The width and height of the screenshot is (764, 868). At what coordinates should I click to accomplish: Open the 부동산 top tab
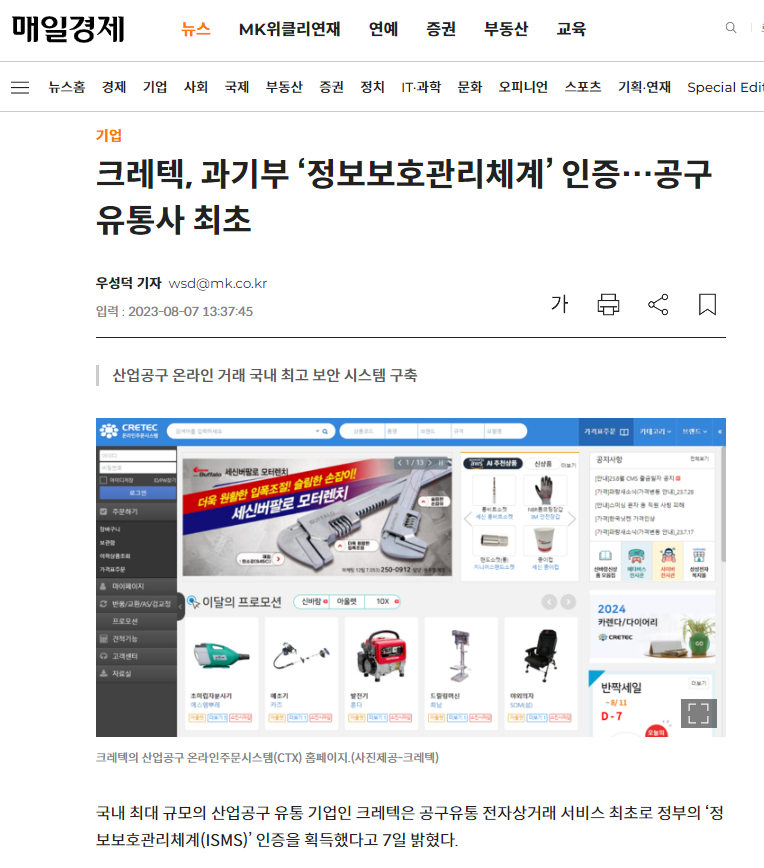click(506, 29)
